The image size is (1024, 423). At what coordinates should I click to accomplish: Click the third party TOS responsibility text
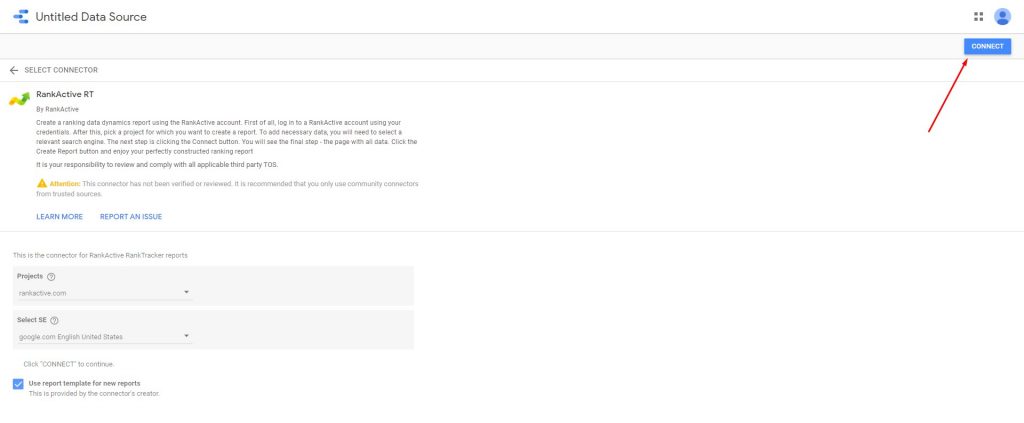[157, 164]
